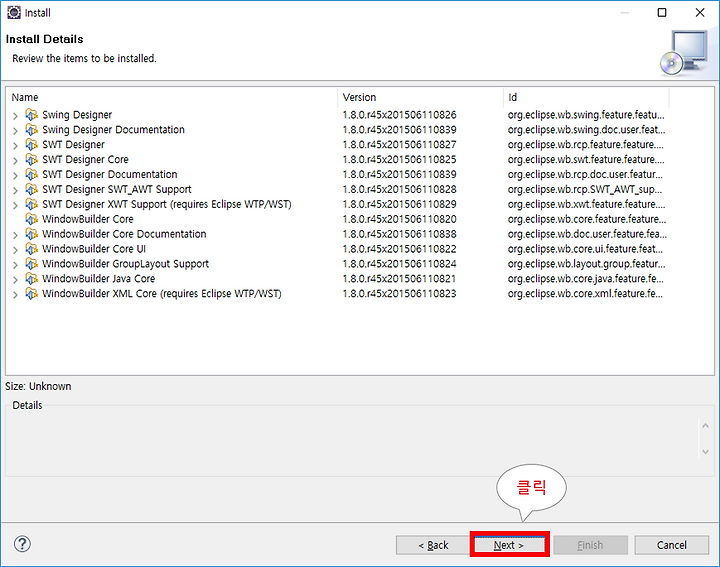The width and height of the screenshot is (720, 567).
Task: Click version 1.8.0.r45x201506110823
Action: [399, 293]
